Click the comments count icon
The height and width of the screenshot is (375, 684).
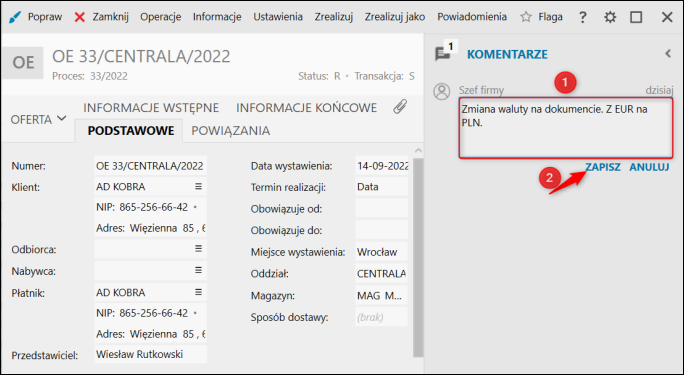pyautogui.click(x=445, y=52)
